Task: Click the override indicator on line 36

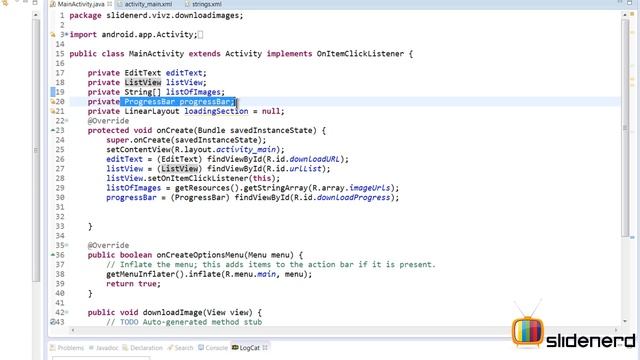Action: (53, 255)
